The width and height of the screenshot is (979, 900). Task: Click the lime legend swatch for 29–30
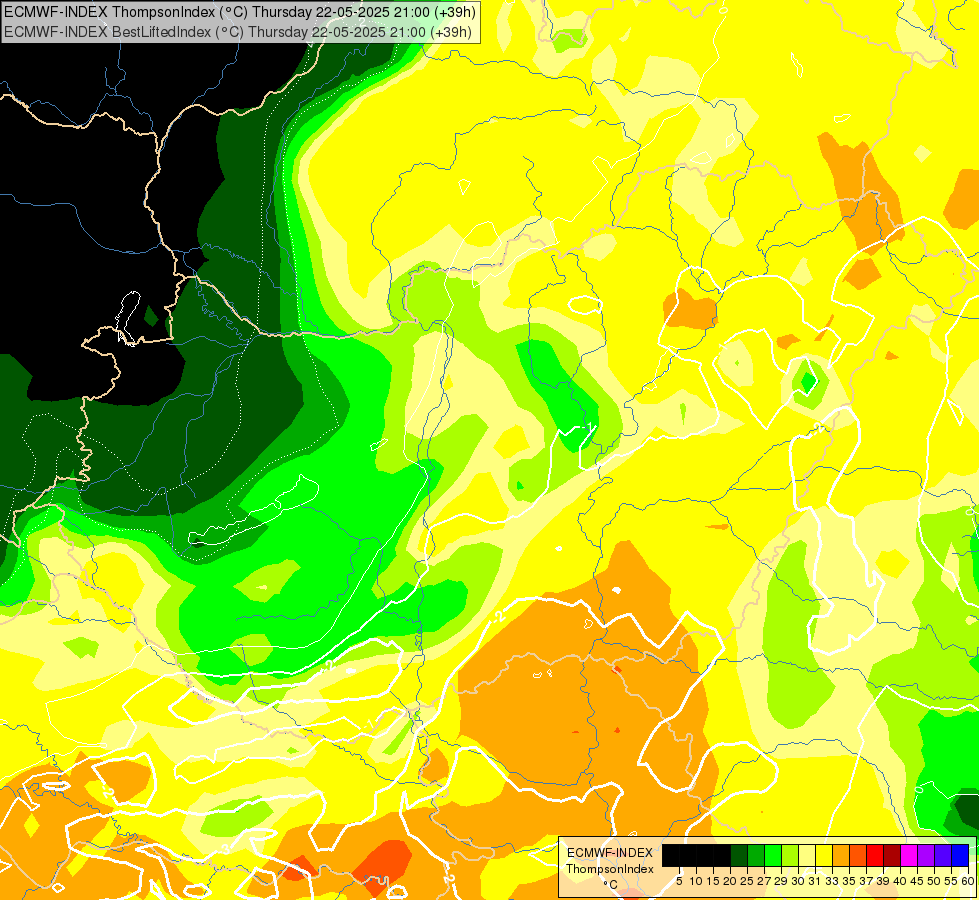click(790, 855)
